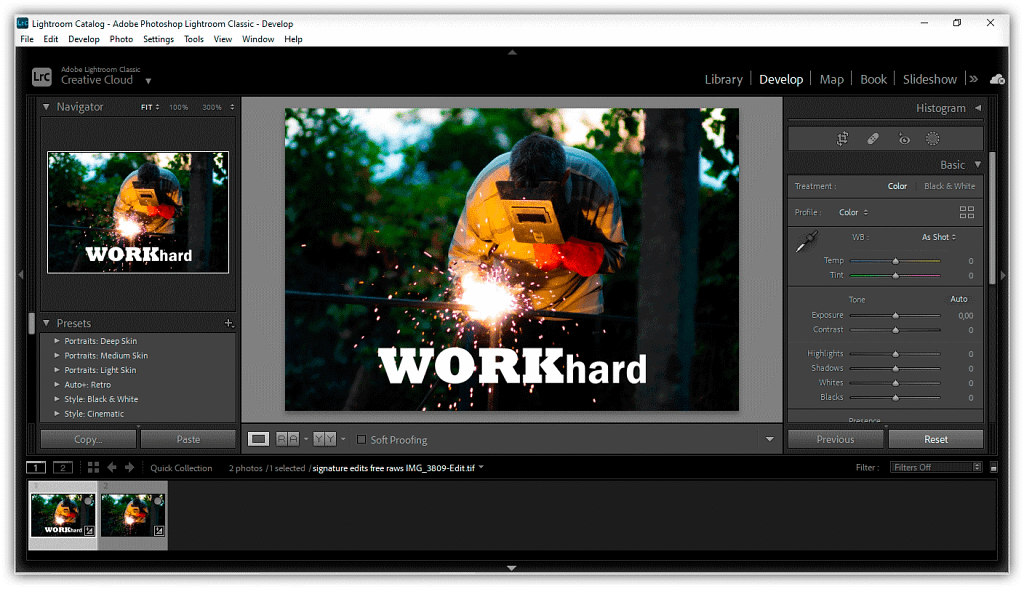1024x589 pixels.
Task: Hide the left panel group
Action: click(x=21, y=275)
